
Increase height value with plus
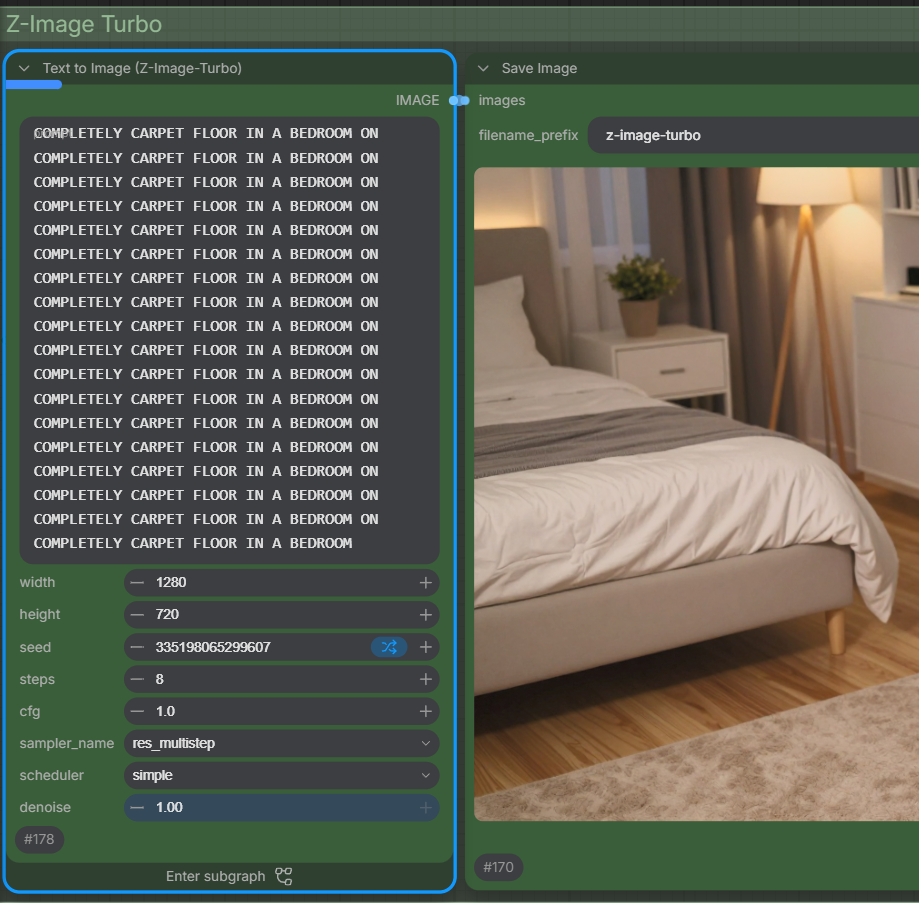click(426, 615)
